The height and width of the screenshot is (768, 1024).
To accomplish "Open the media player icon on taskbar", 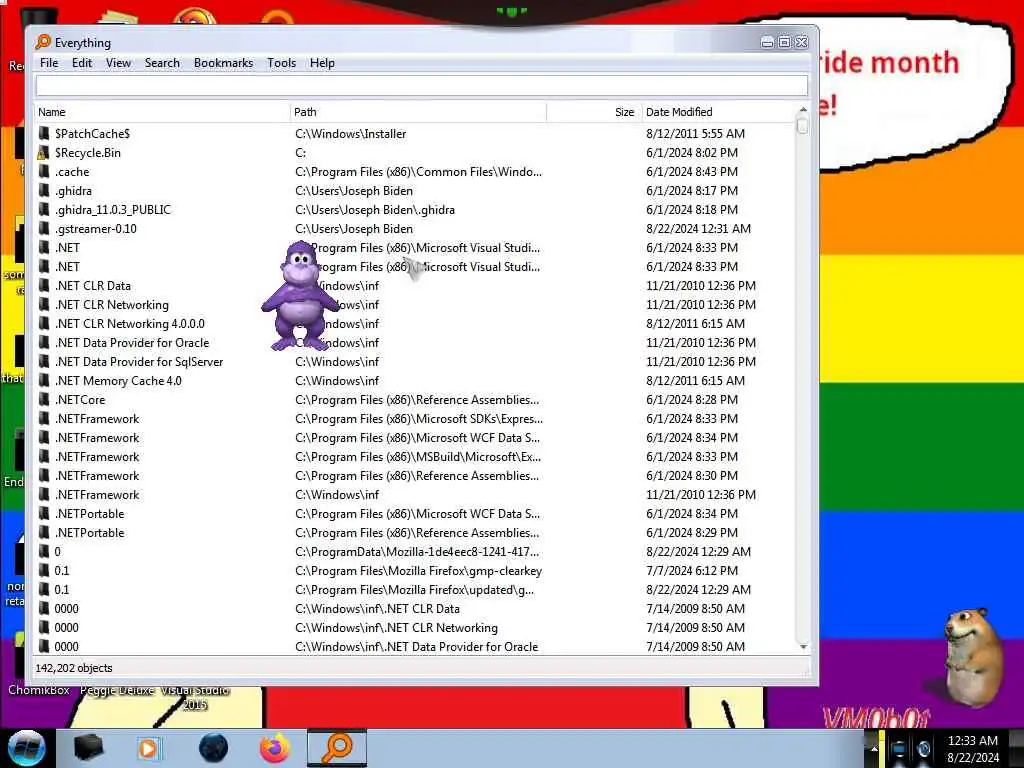I will pos(149,748).
